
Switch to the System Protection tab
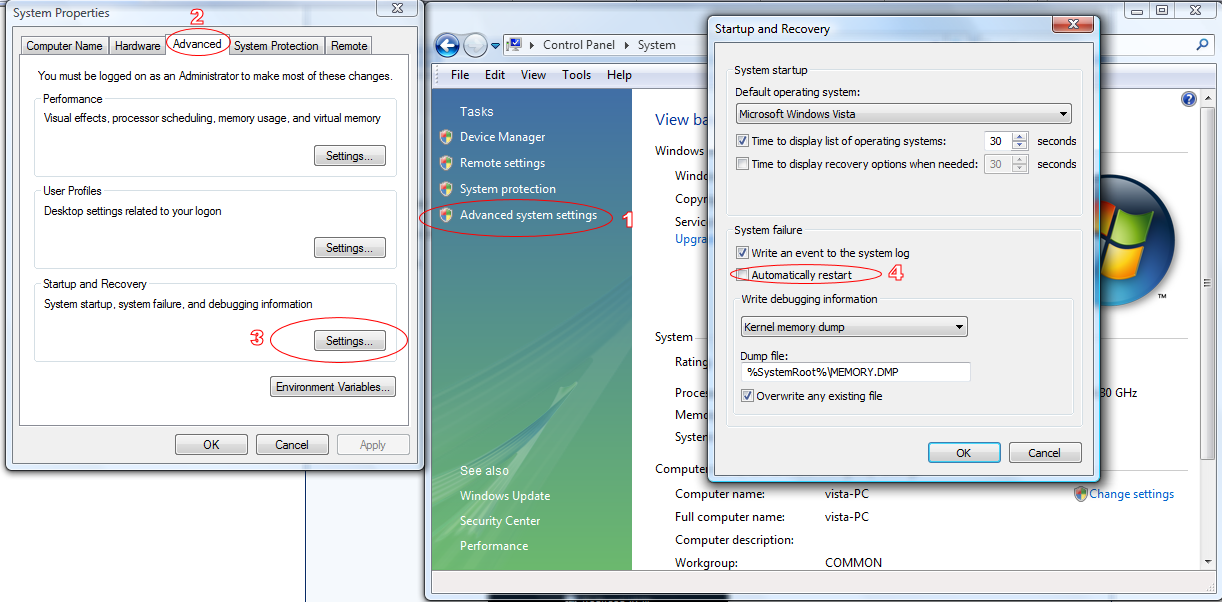[x=277, y=46]
